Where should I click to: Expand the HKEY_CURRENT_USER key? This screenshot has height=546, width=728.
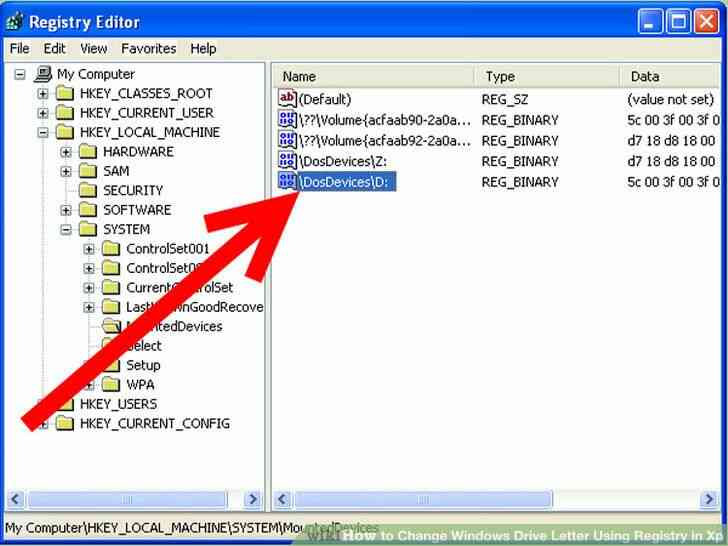point(43,113)
